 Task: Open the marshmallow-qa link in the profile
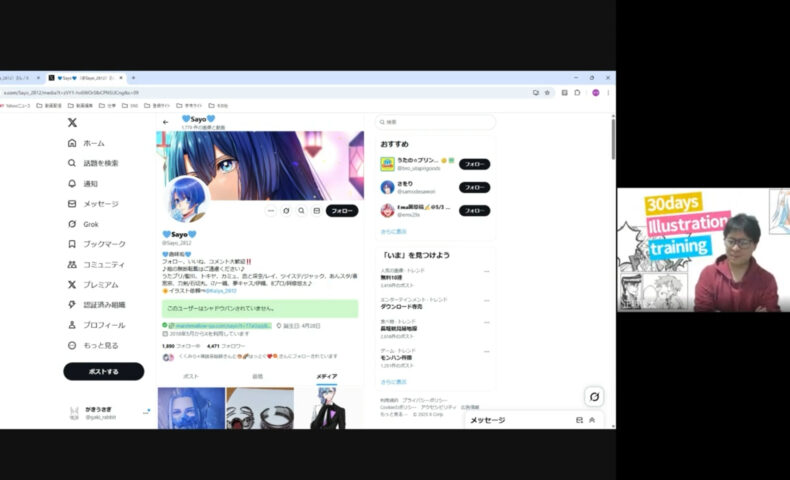click(x=221, y=325)
